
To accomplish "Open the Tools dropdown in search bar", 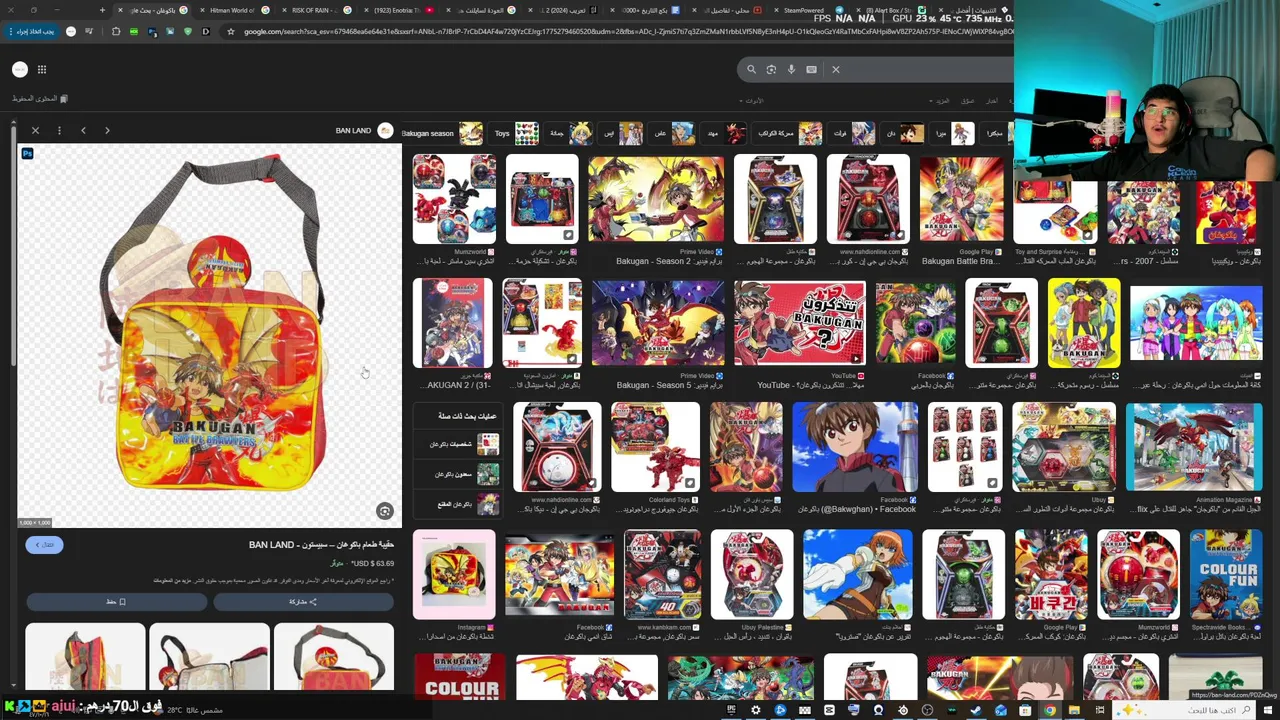I will click(x=752, y=100).
